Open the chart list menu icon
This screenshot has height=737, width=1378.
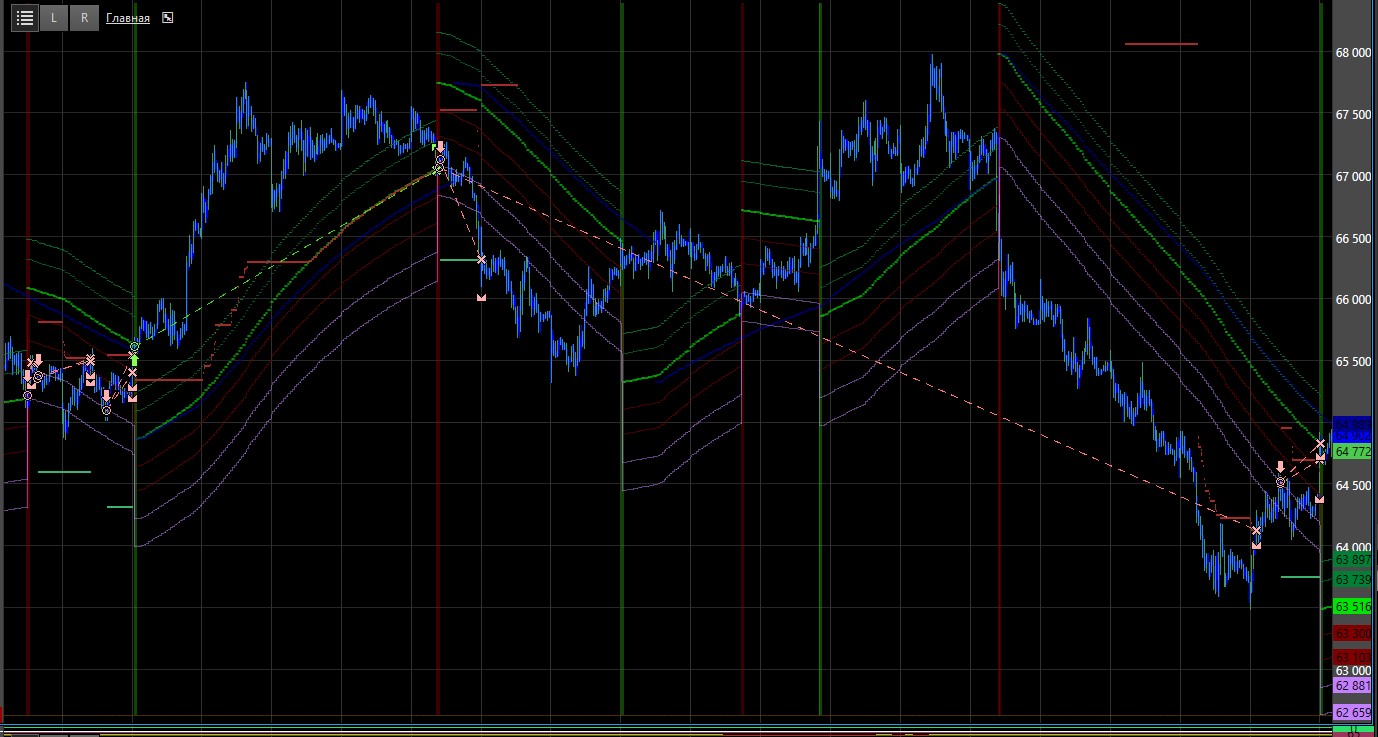[25, 18]
